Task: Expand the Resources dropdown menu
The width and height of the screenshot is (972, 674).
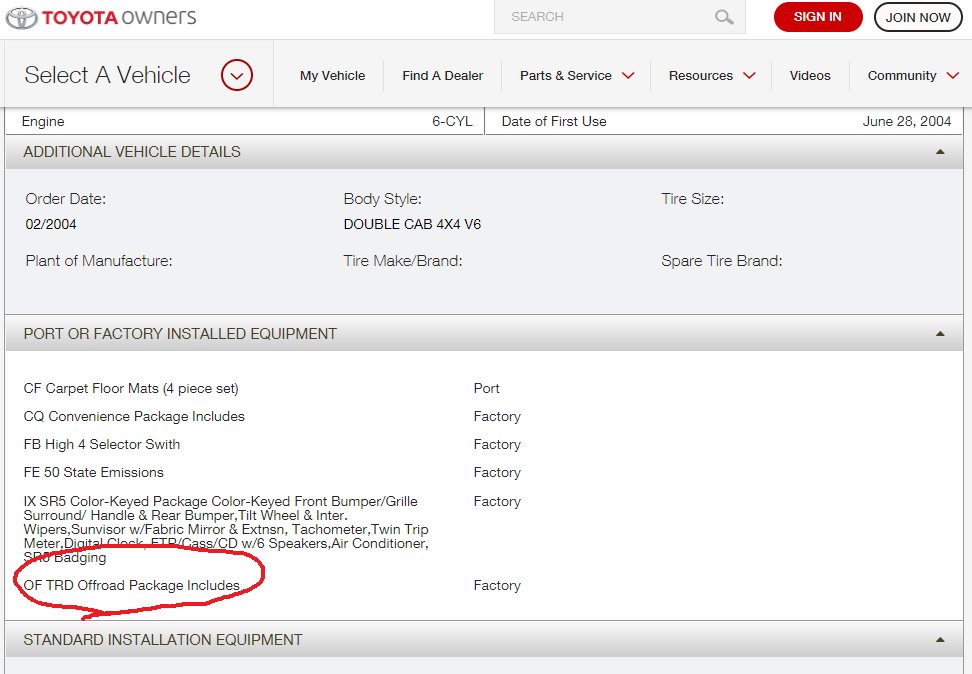Action: (712, 76)
